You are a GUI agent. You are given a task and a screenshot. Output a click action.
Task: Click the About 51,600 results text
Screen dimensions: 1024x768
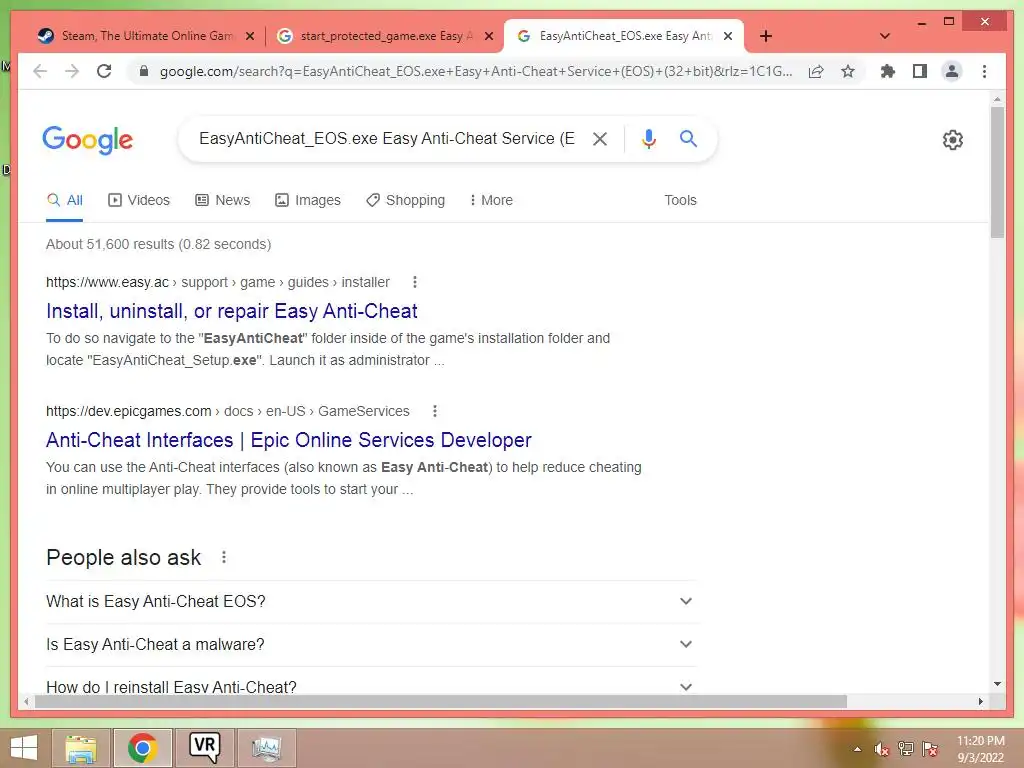pos(158,244)
